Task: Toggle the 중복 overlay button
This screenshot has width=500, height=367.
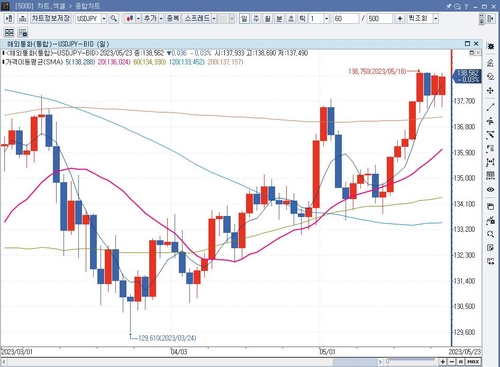Action: pos(173,19)
